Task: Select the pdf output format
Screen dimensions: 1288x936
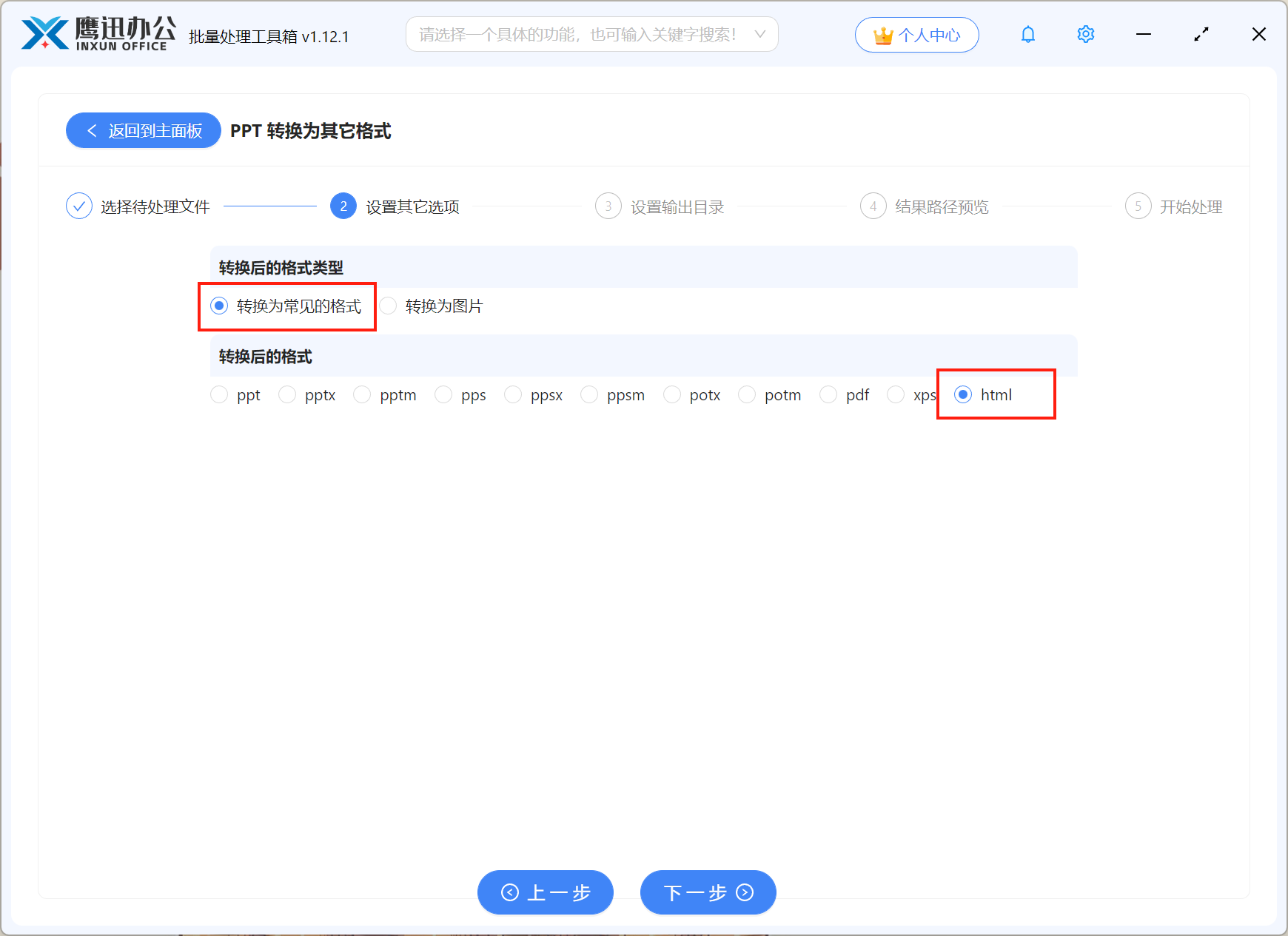Action: 828,394
